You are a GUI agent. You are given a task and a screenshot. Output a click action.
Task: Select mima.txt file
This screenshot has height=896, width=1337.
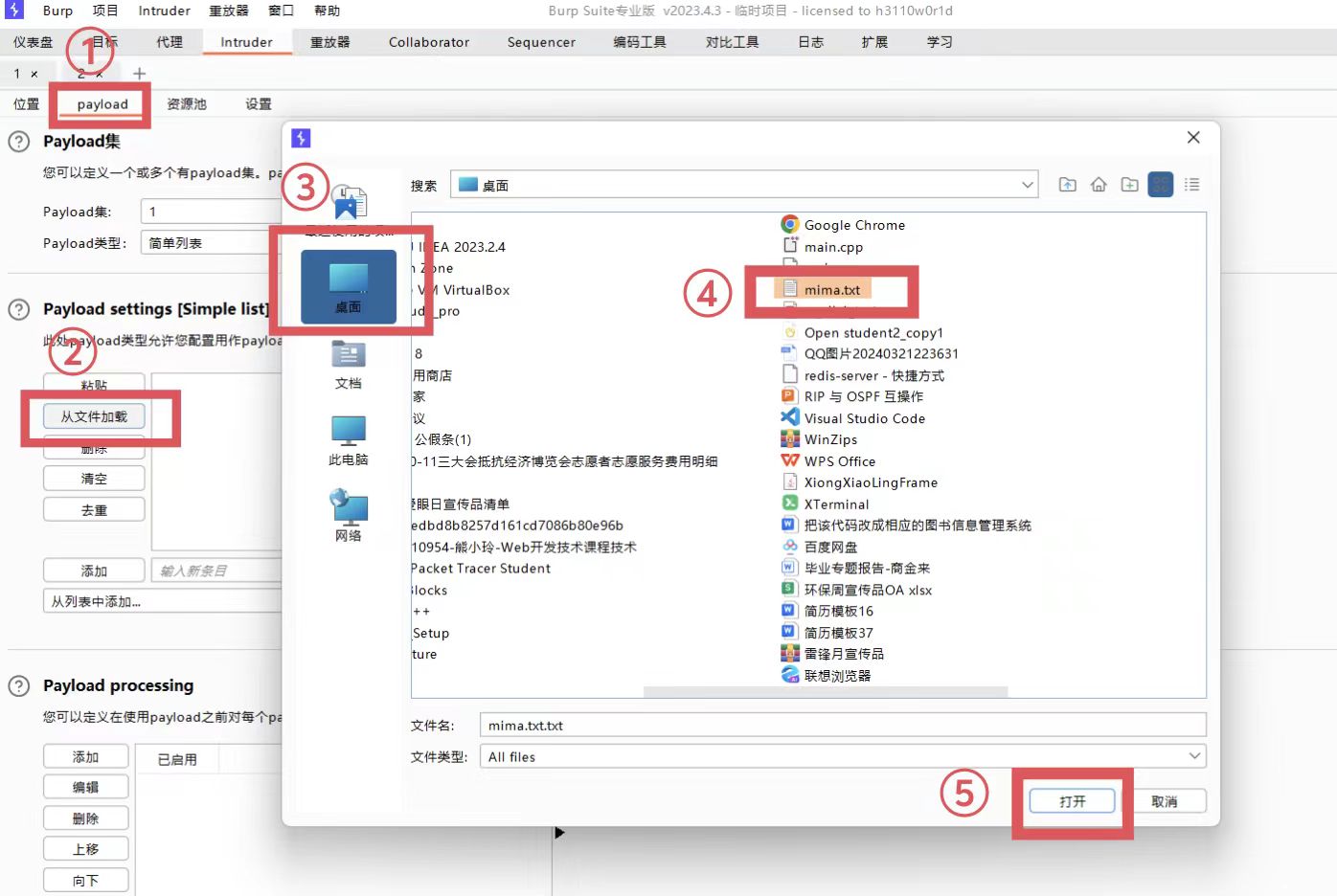[823, 289]
